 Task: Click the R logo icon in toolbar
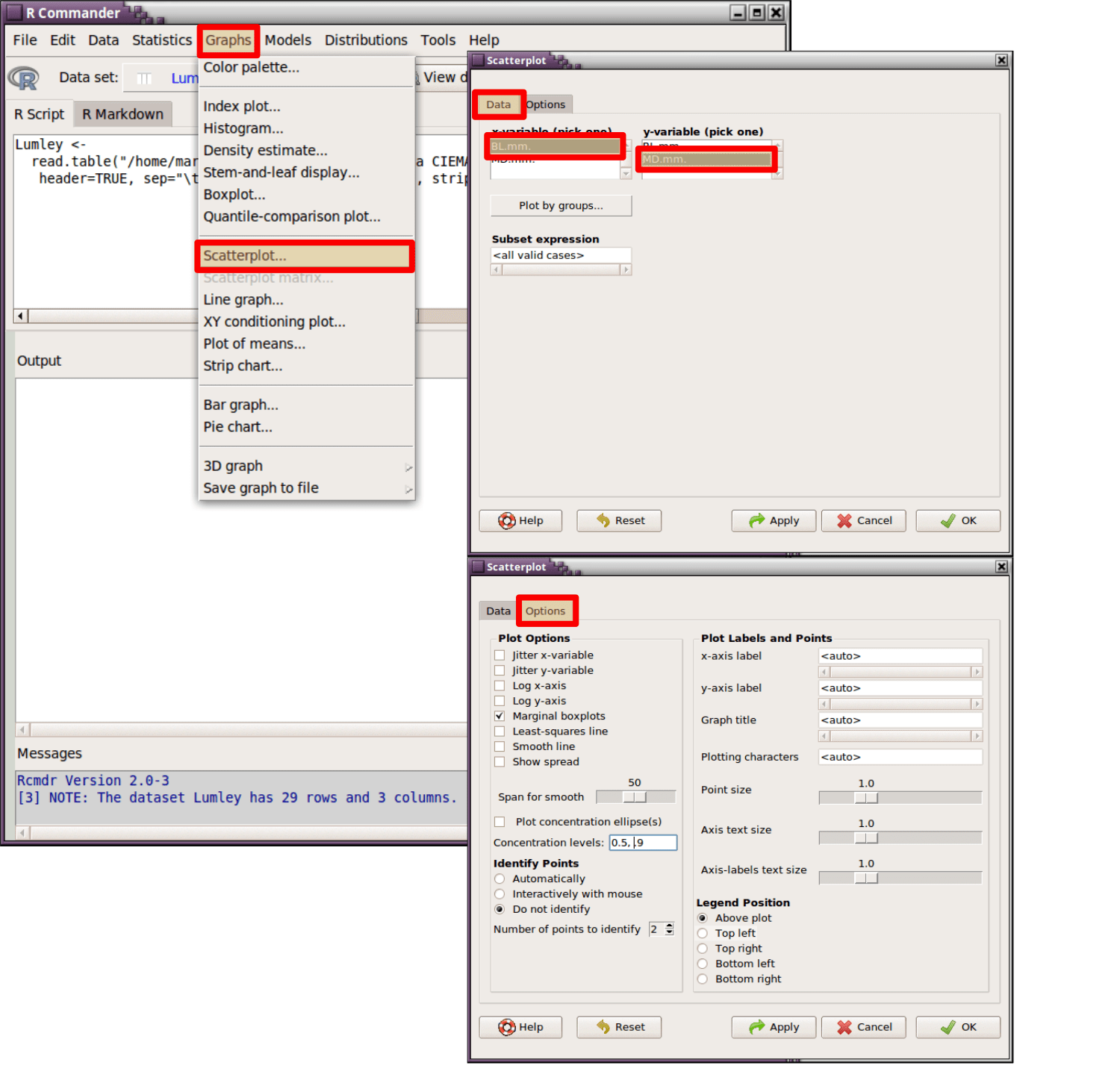tap(24, 78)
